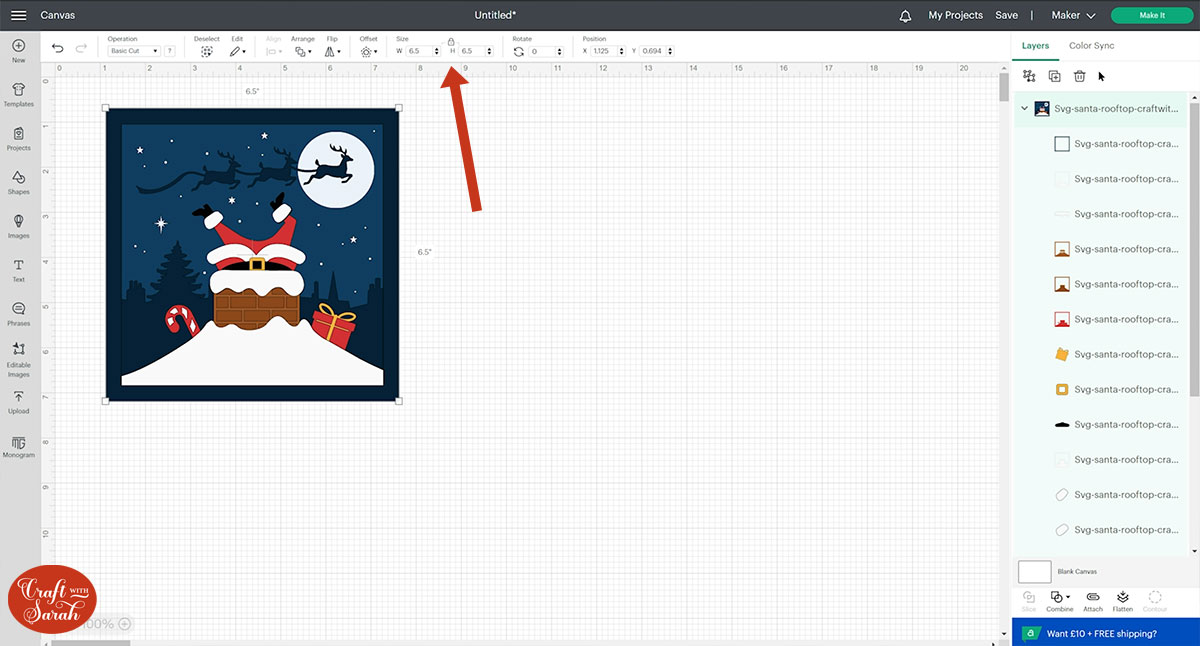The image size is (1200, 646).
Task: Click the Rotate icon
Action: (x=518, y=51)
